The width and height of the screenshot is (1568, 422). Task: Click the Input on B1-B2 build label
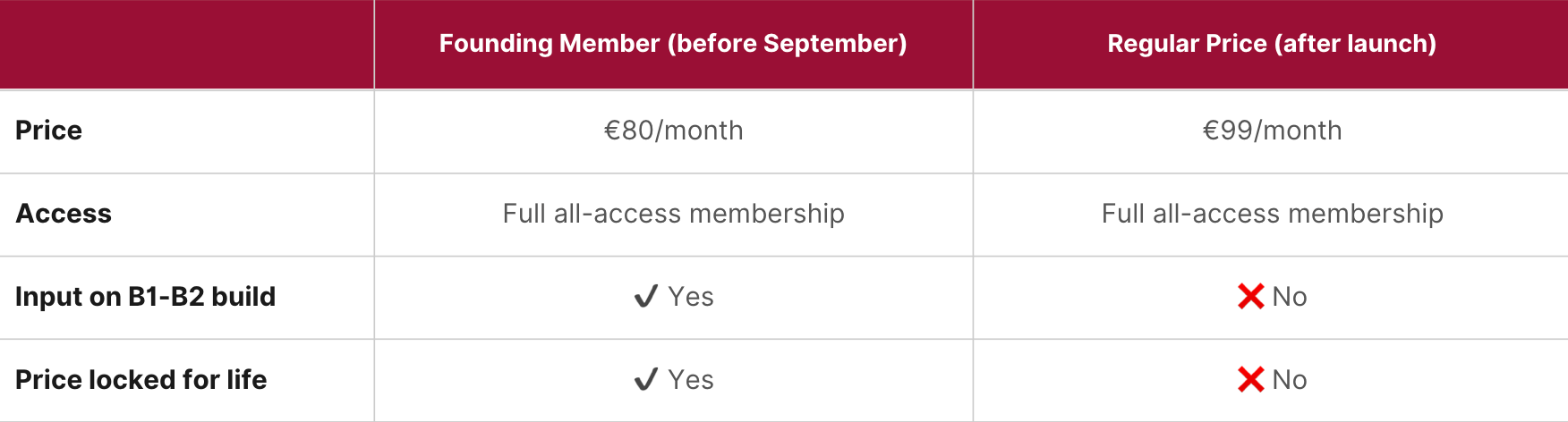146,297
